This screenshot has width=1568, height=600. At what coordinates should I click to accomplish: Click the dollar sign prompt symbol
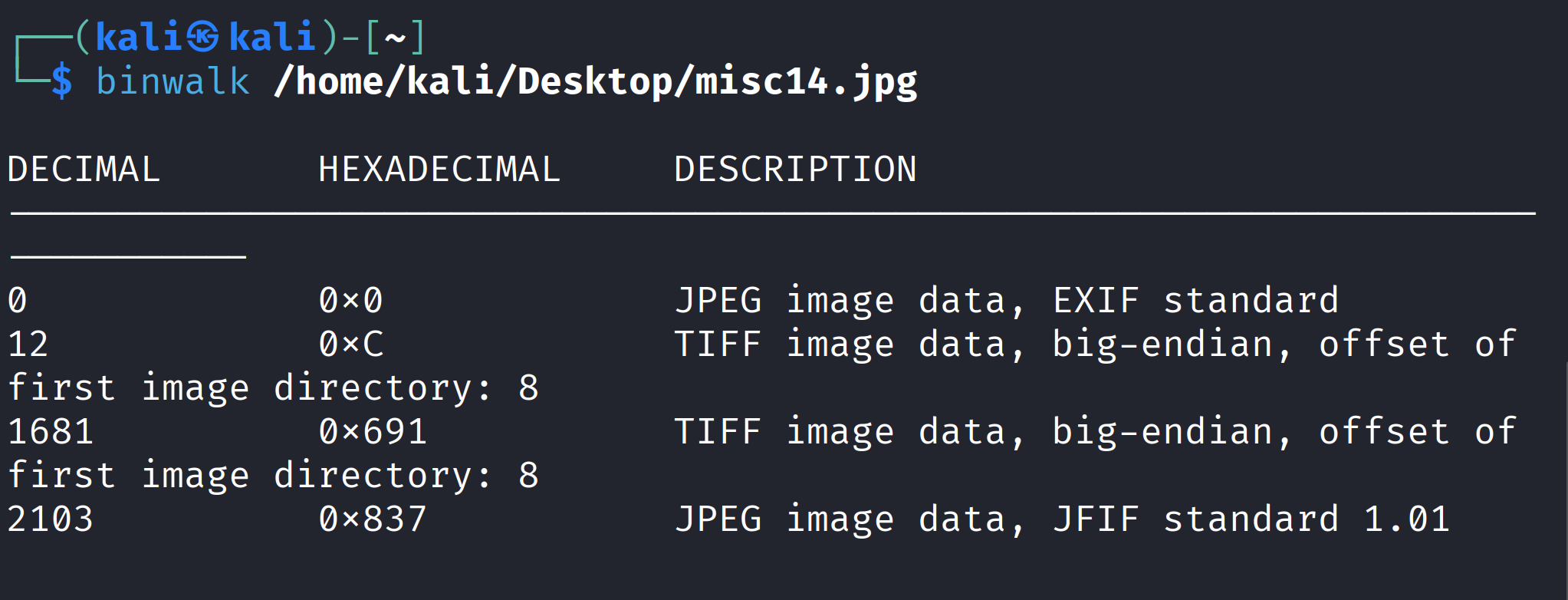[x=62, y=81]
